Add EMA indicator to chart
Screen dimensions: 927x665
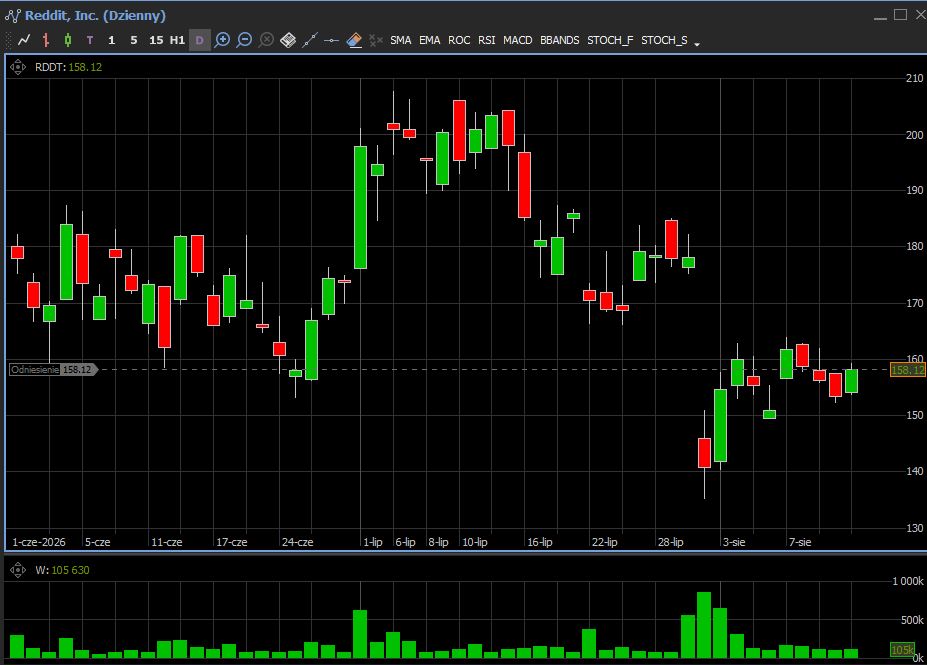(x=430, y=40)
